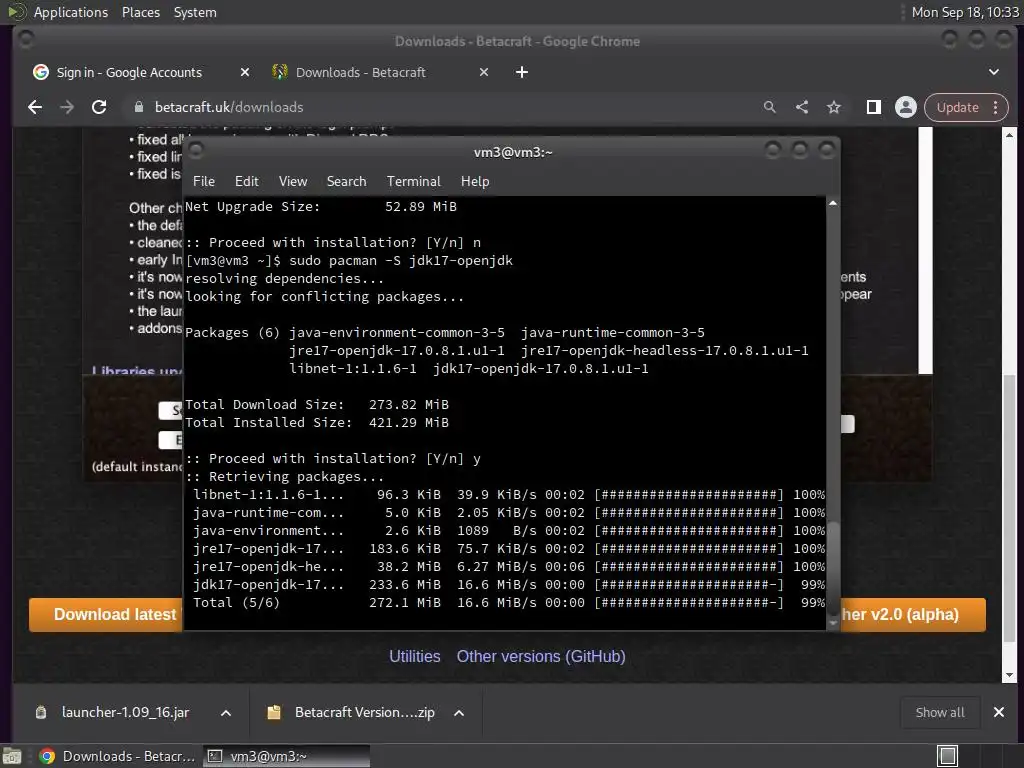Click the 'Total Installed Size: 421.29 MiB' line
1024x768 pixels.
click(x=317, y=423)
